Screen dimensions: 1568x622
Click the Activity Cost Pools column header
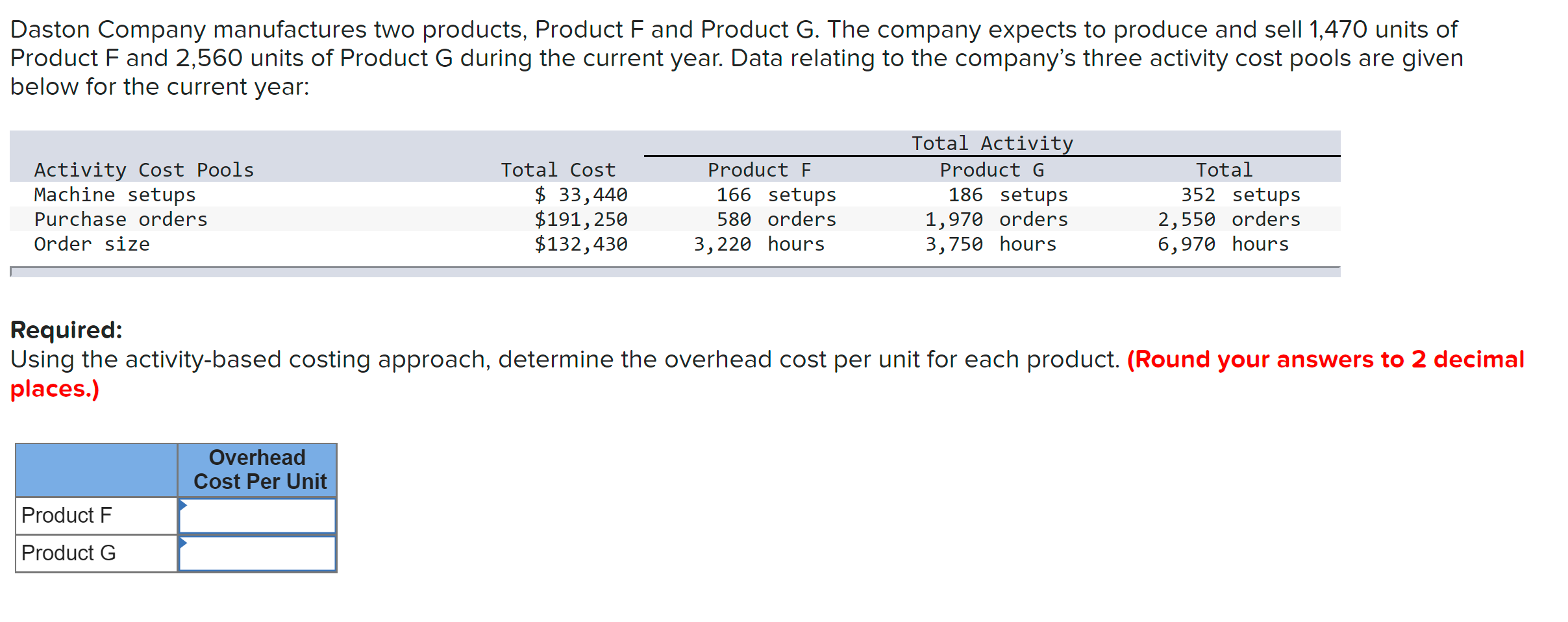pyautogui.click(x=144, y=170)
